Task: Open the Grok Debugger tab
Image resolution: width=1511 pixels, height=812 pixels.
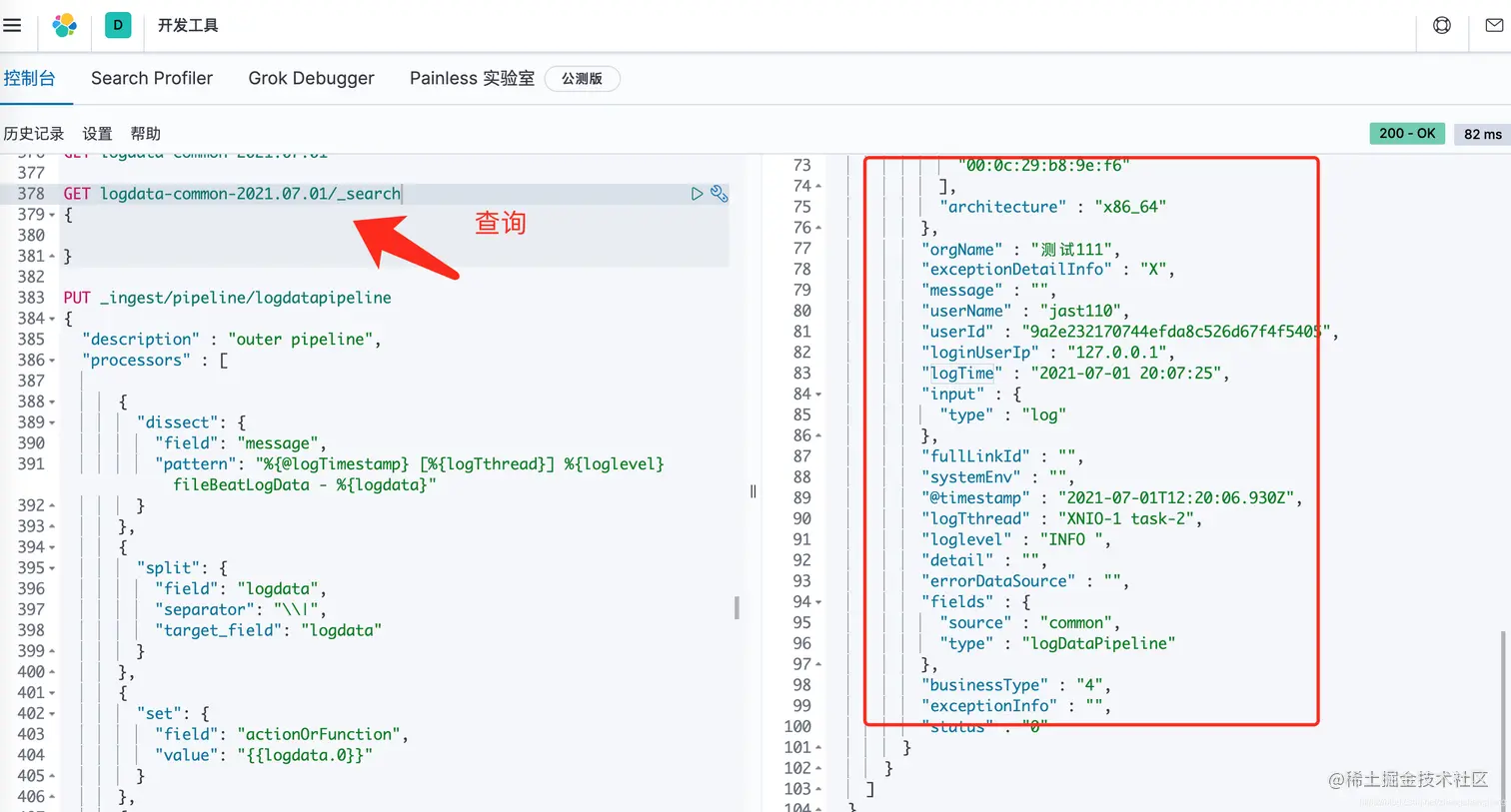Action: [x=311, y=78]
